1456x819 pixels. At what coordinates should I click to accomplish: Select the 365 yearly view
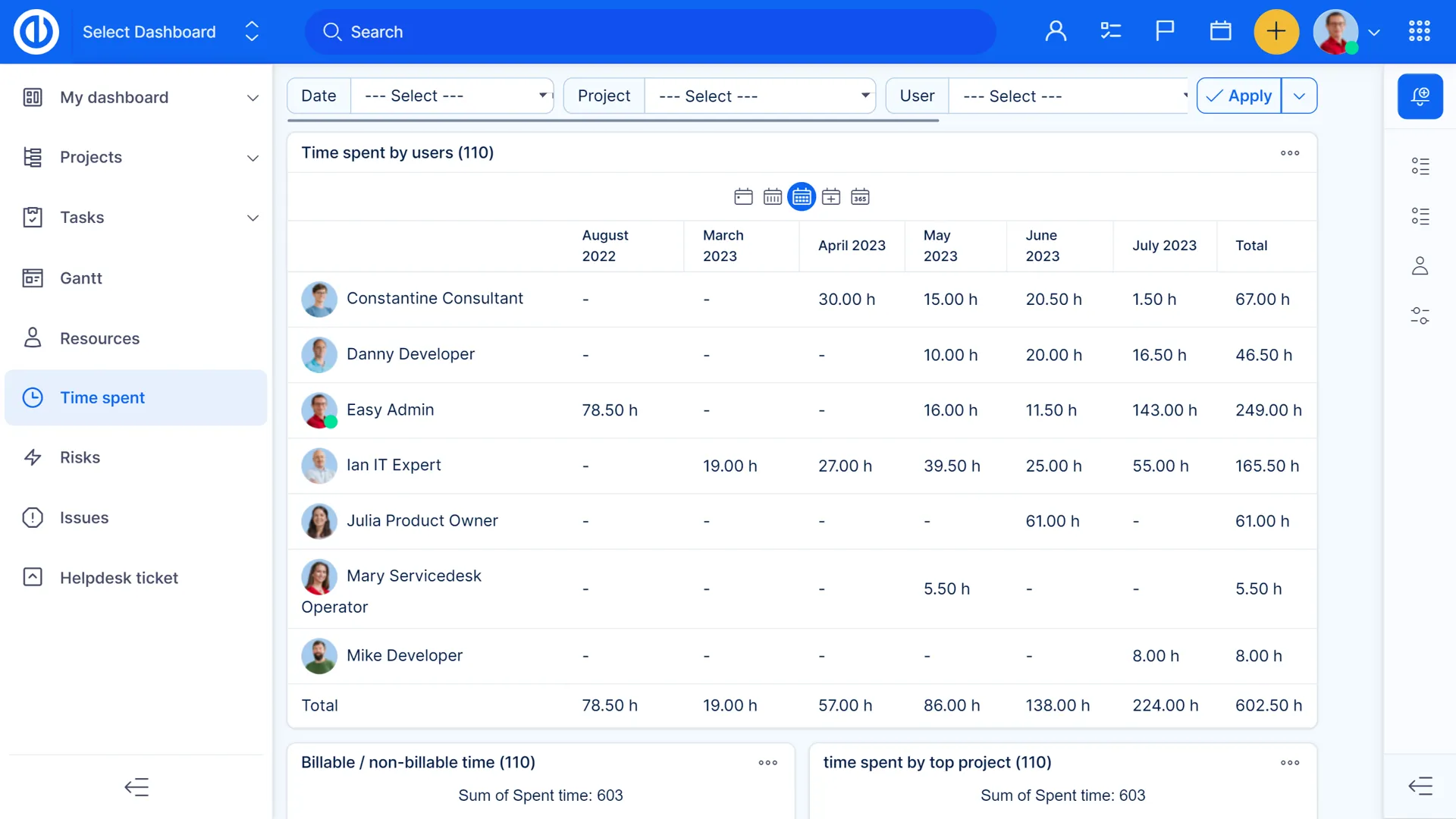860,197
